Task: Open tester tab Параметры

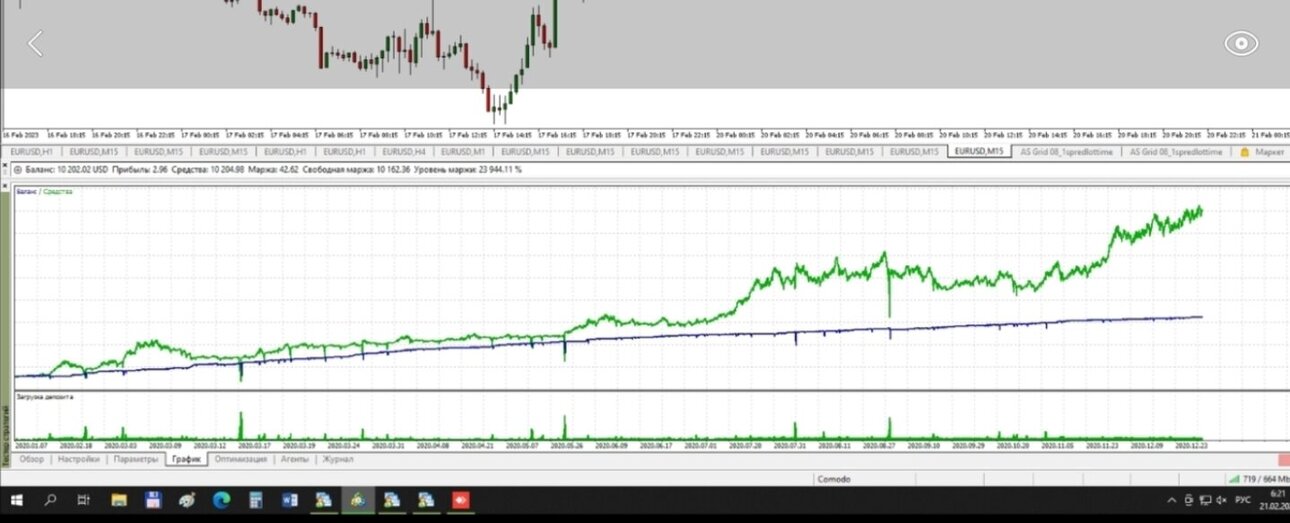Action: click(x=134, y=459)
